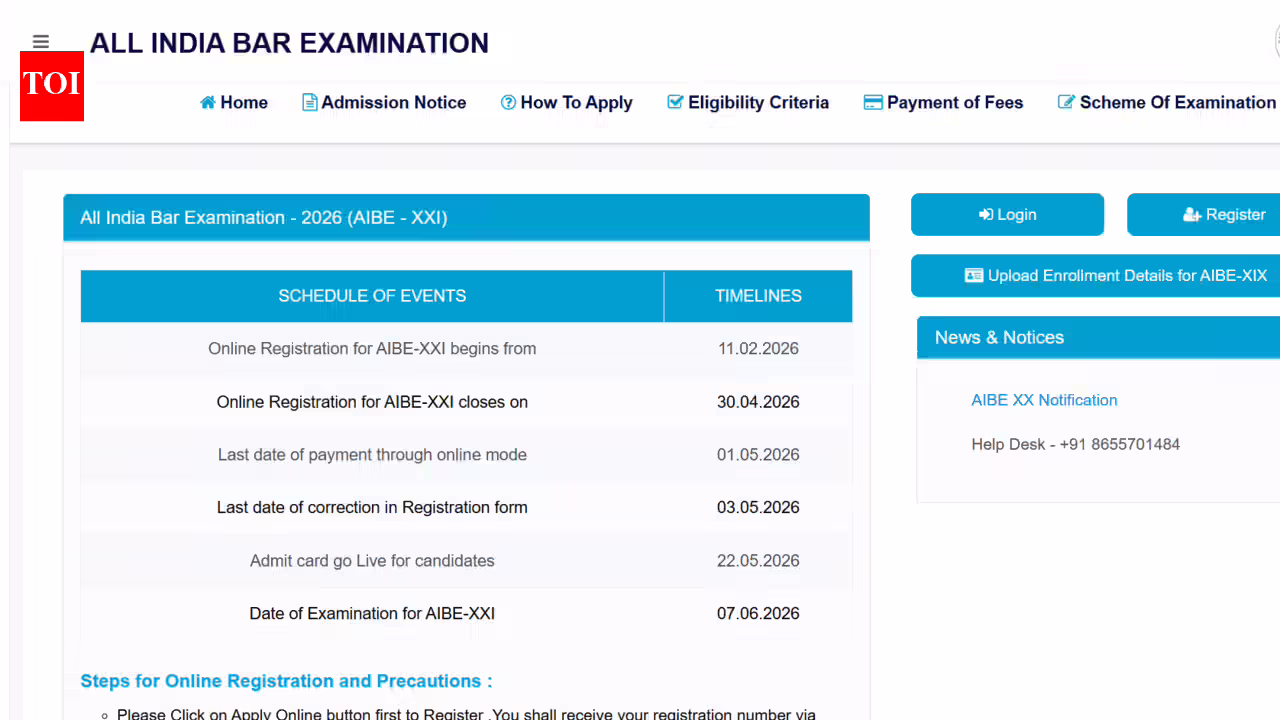
Task: Click the Admission Notice document icon
Action: [x=310, y=102]
